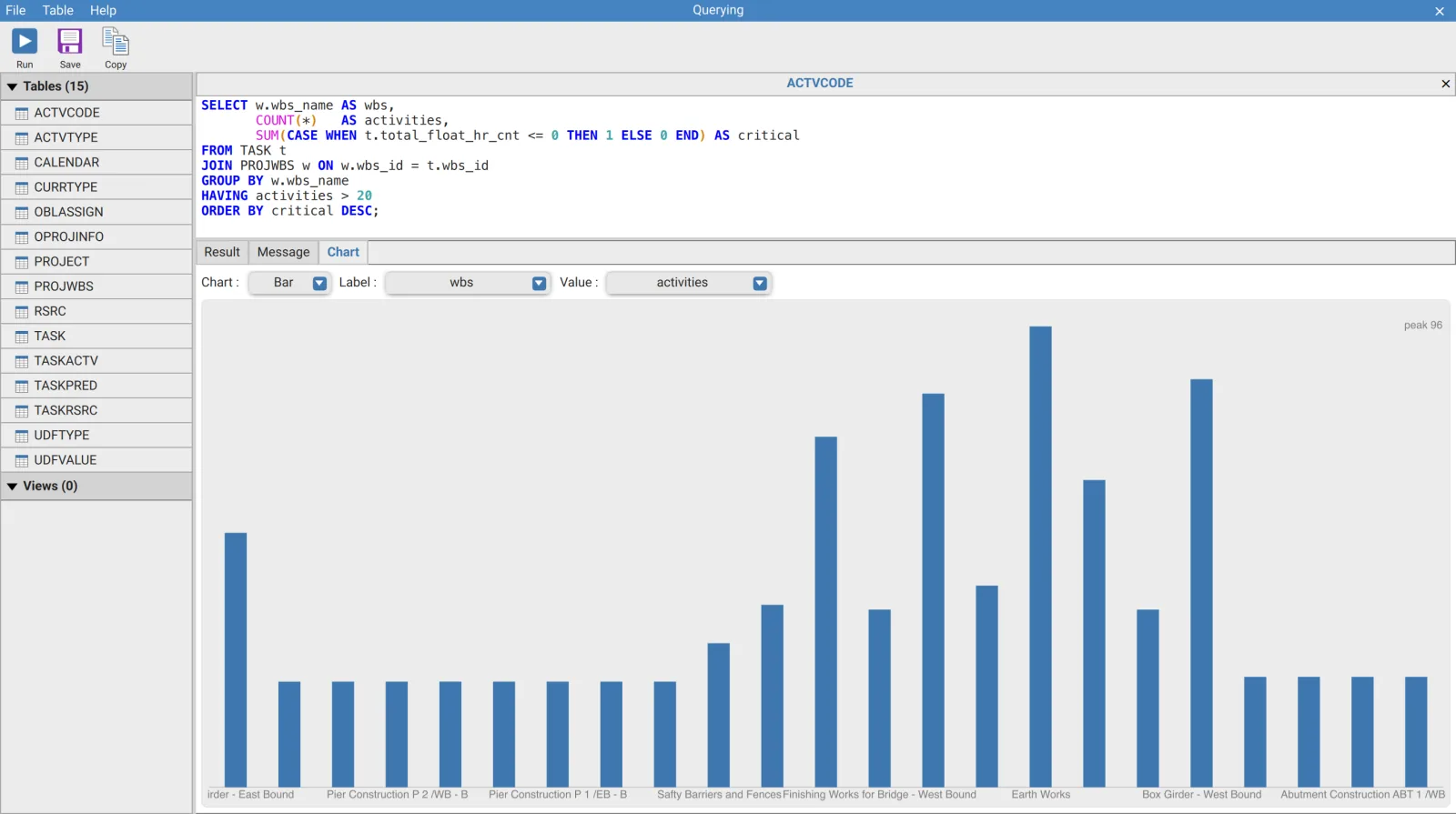This screenshot has width=1456, height=814.
Task: Select the ACTVCODE table name
Action: click(67, 113)
